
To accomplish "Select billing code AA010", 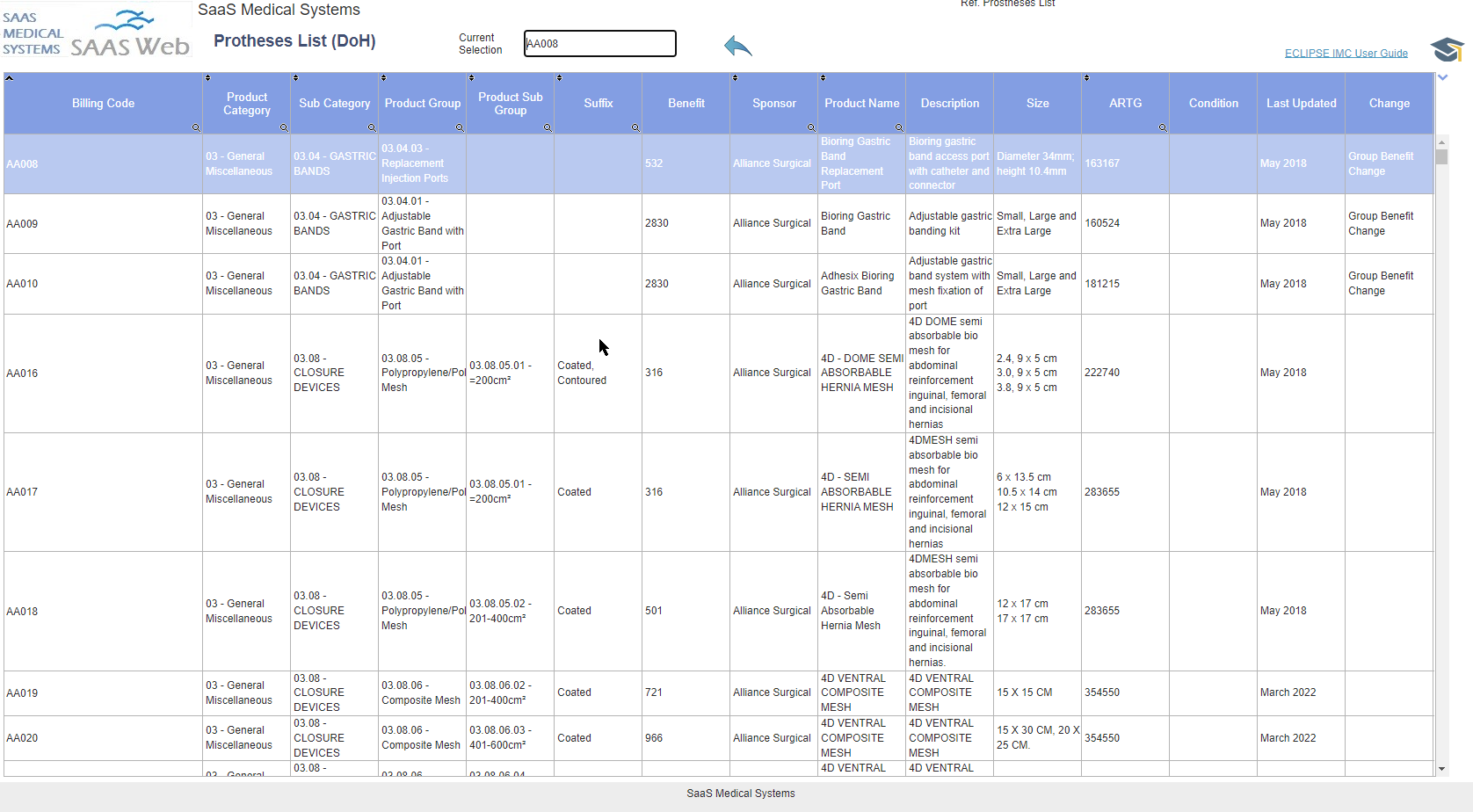I will tap(22, 284).
